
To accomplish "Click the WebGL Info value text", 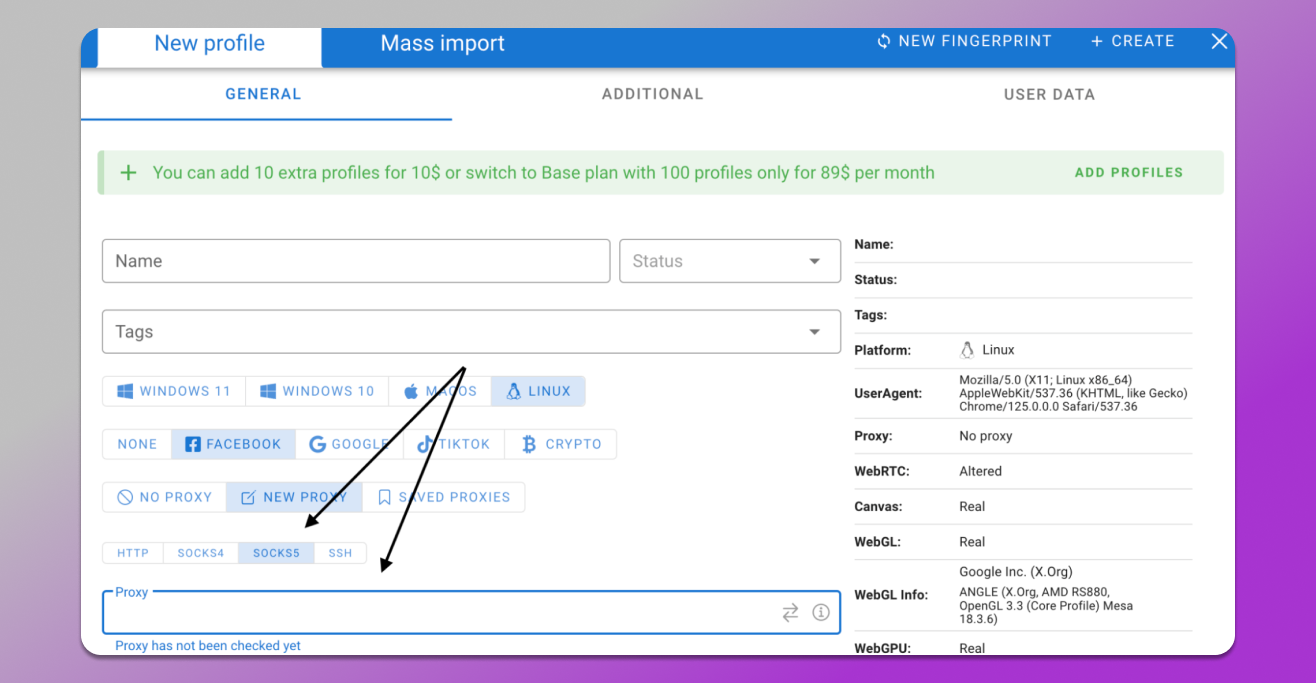I will (1046, 595).
